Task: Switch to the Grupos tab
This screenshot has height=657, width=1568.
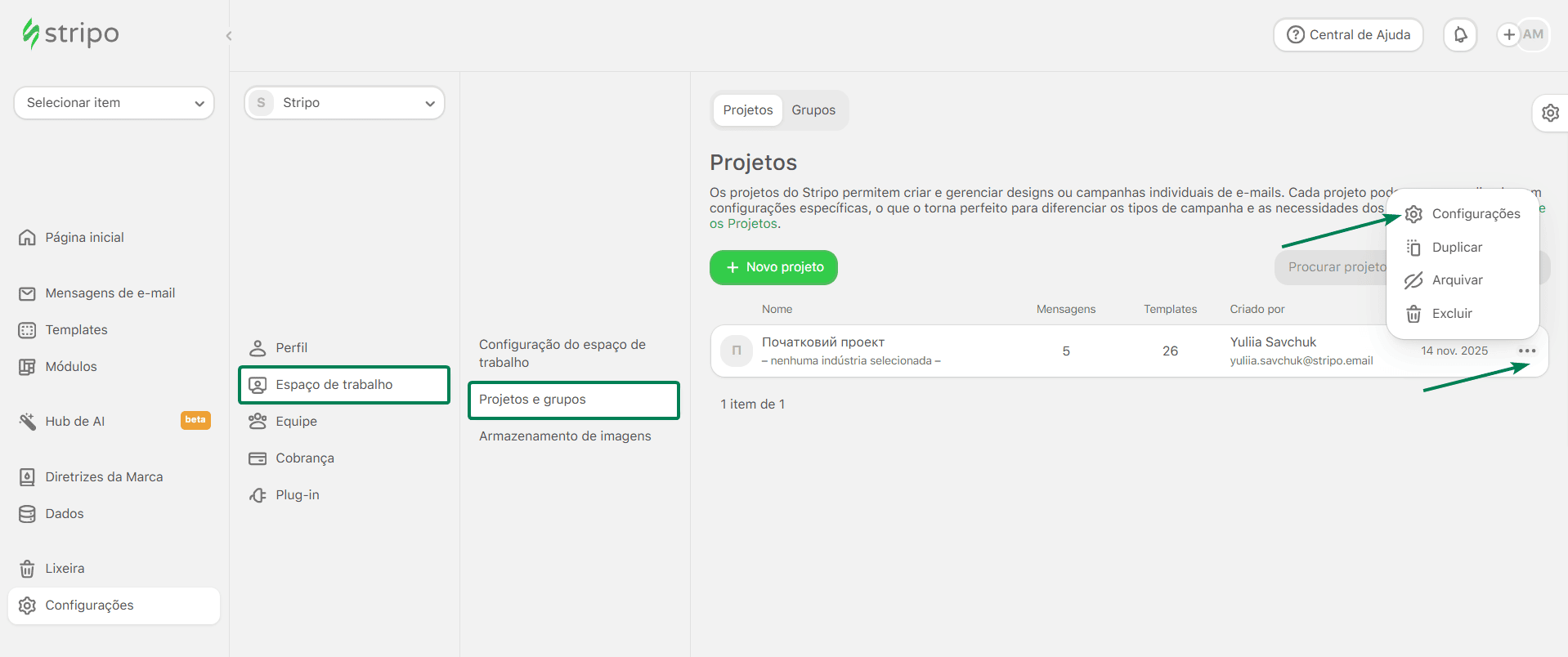Action: click(813, 110)
